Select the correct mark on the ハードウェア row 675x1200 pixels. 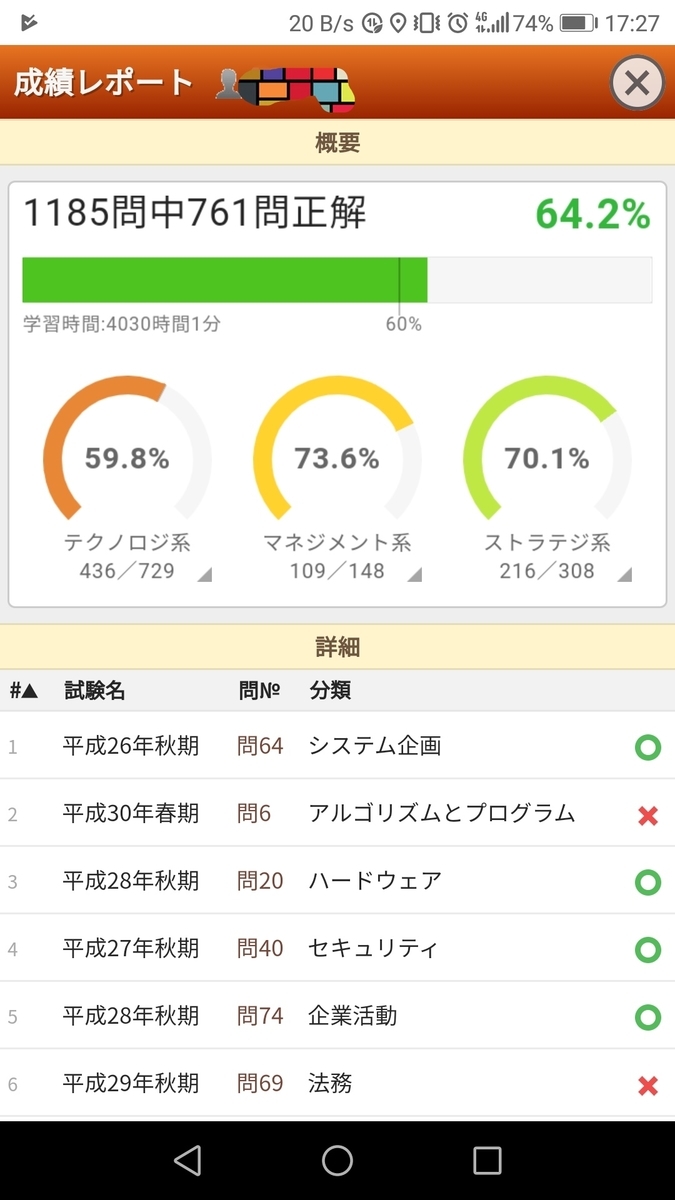(x=648, y=881)
